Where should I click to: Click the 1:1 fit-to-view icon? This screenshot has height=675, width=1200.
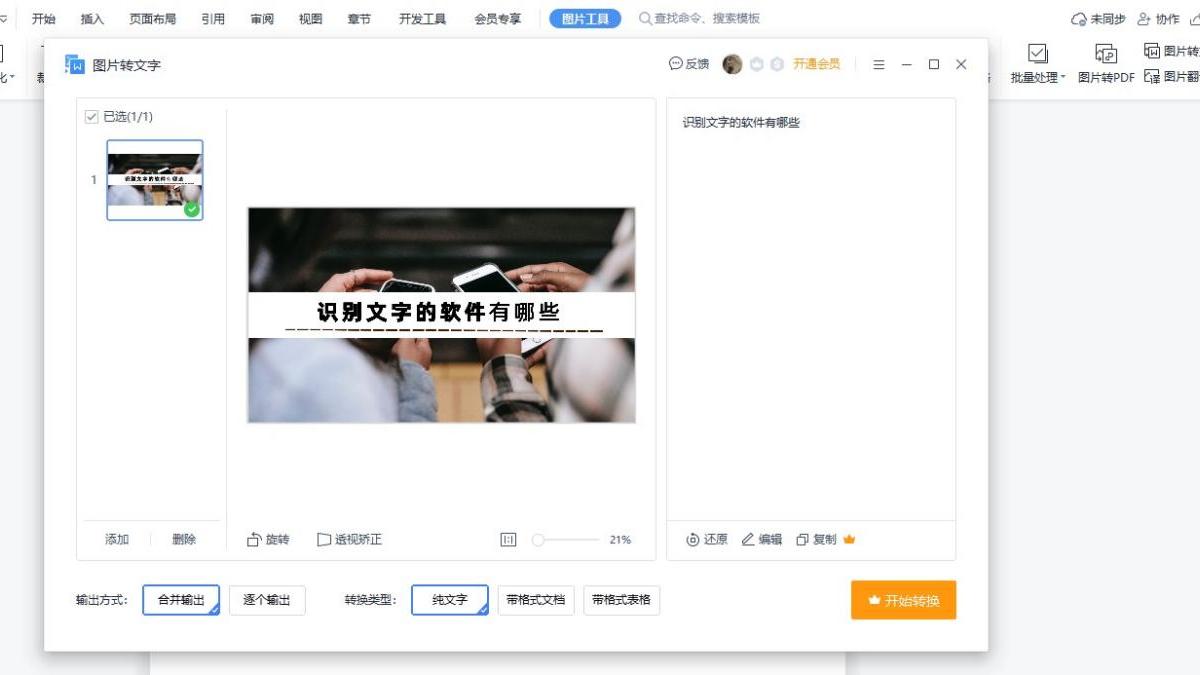508,538
